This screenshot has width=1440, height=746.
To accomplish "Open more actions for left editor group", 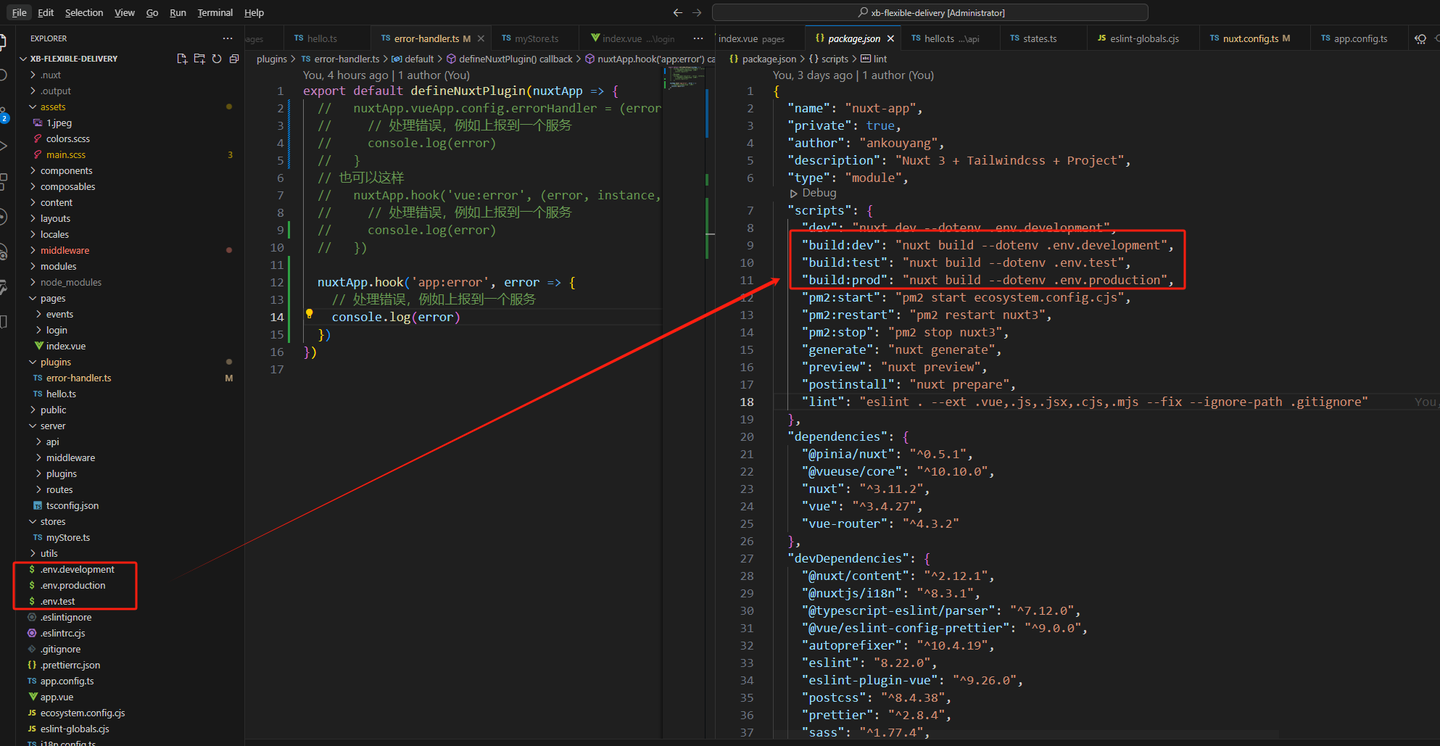I will coord(698,38).
